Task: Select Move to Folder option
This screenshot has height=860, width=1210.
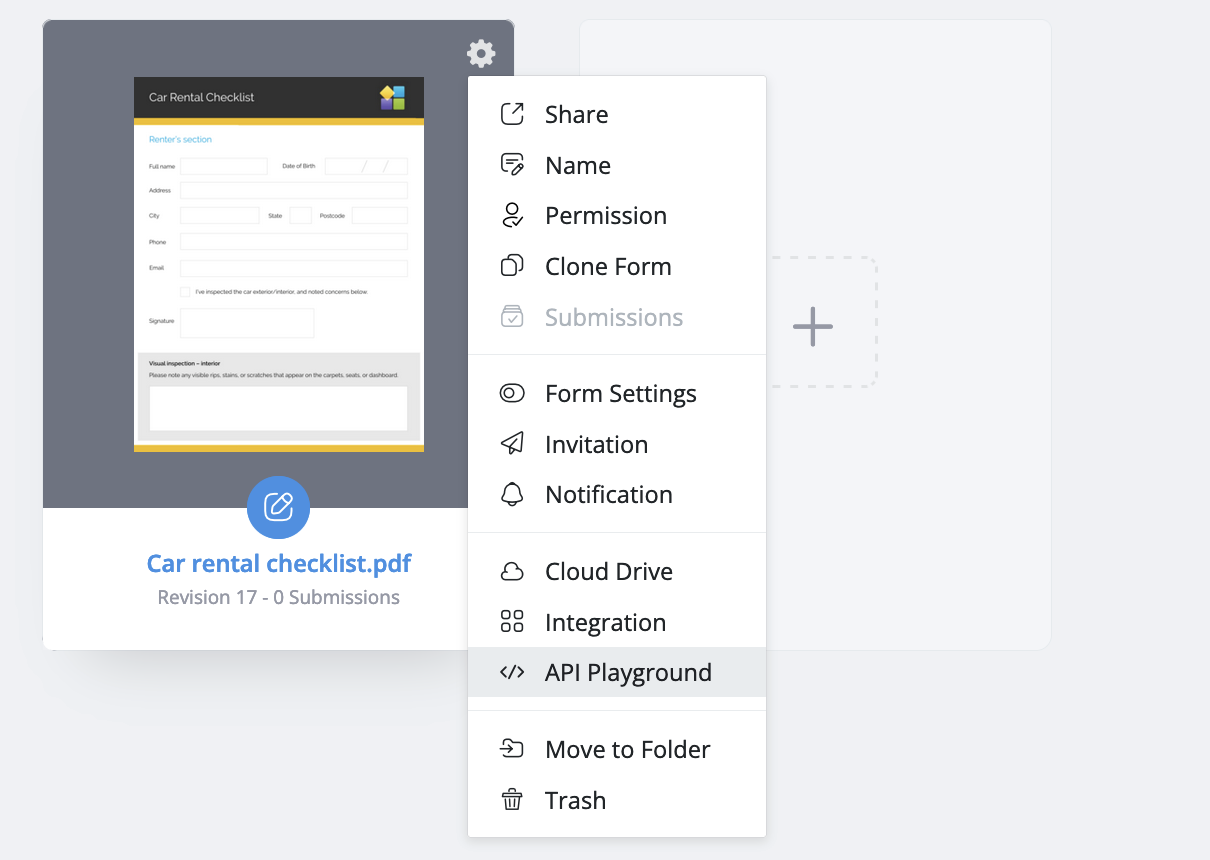Action: [627, 749]
